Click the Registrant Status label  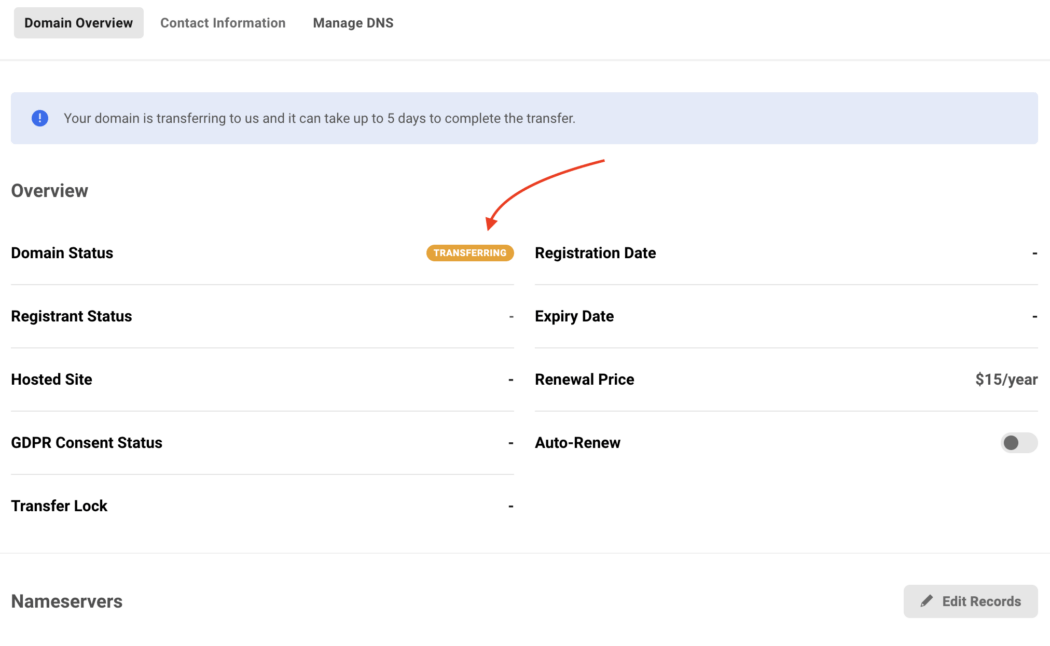pyautogui.click(x=71, y=316)
